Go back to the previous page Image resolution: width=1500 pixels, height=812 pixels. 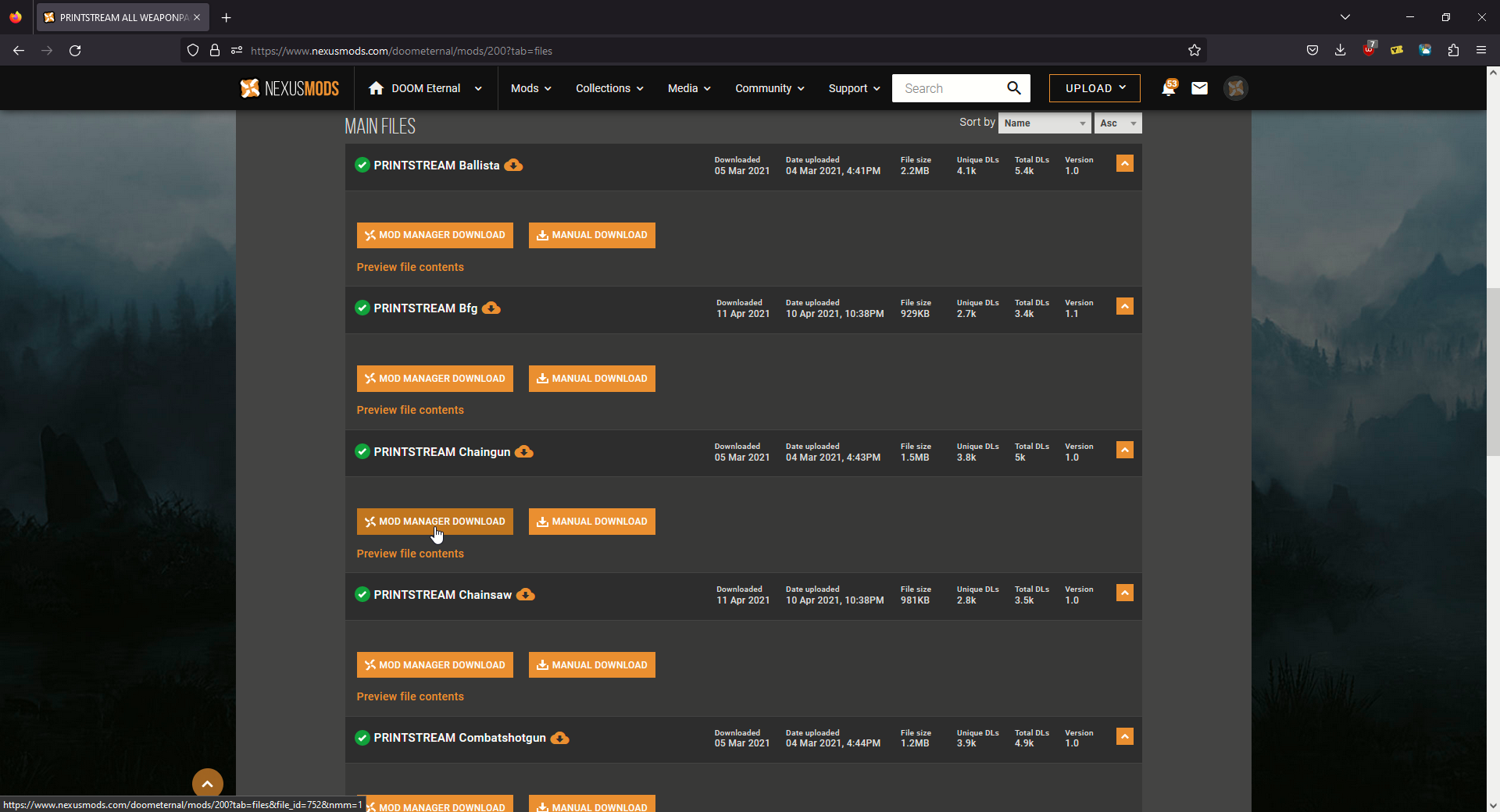tap(19, 51)
